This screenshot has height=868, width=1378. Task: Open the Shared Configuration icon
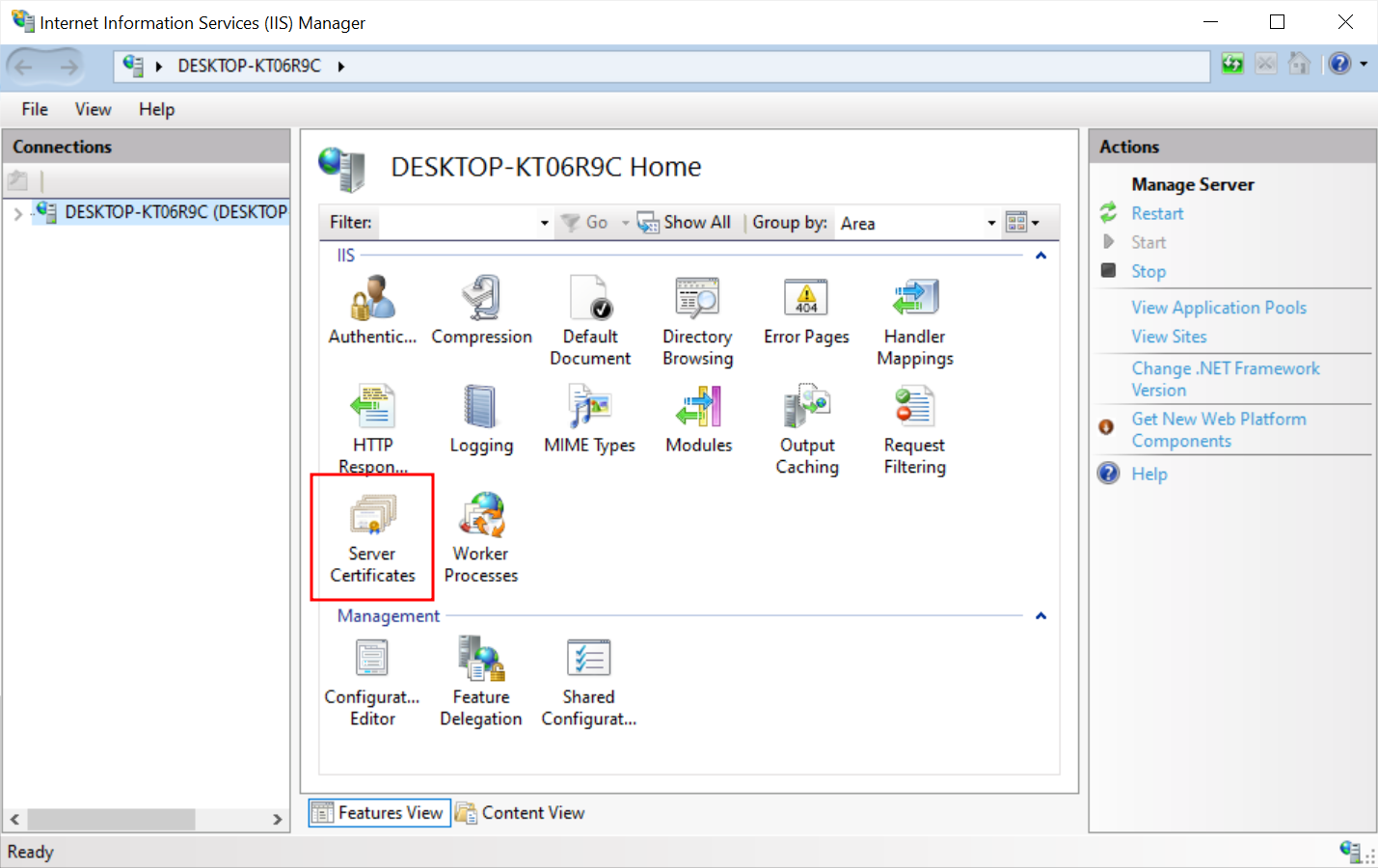pos(589,659)
